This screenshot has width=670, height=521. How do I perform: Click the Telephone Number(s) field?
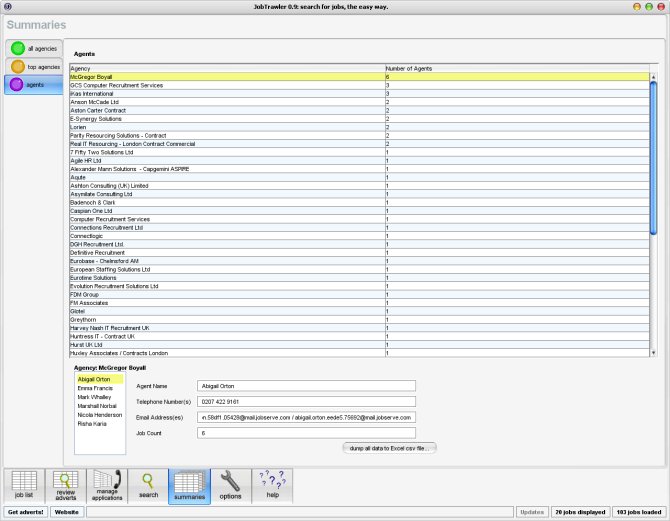[306, 401]
